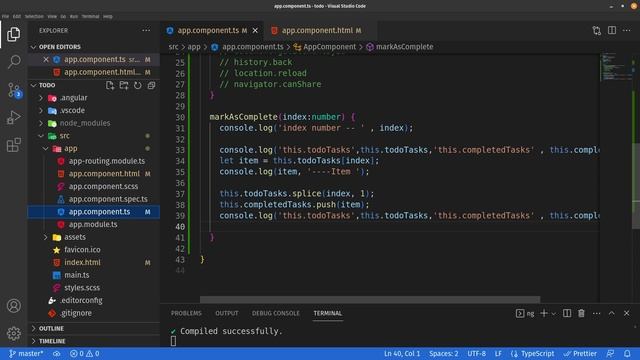Open the Terminal menu in menu bar
Screen dimensions: 640x360
(x=90, y=16)
